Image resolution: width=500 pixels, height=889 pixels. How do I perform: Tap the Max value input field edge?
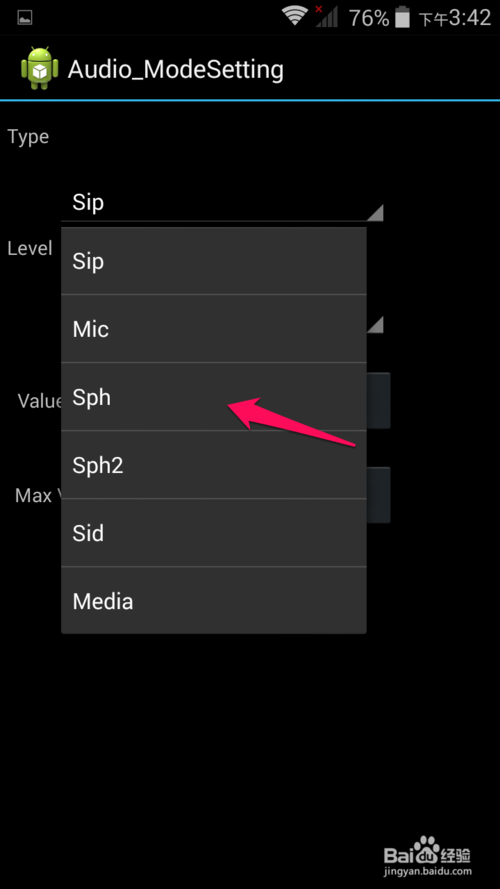click(379, 494)
